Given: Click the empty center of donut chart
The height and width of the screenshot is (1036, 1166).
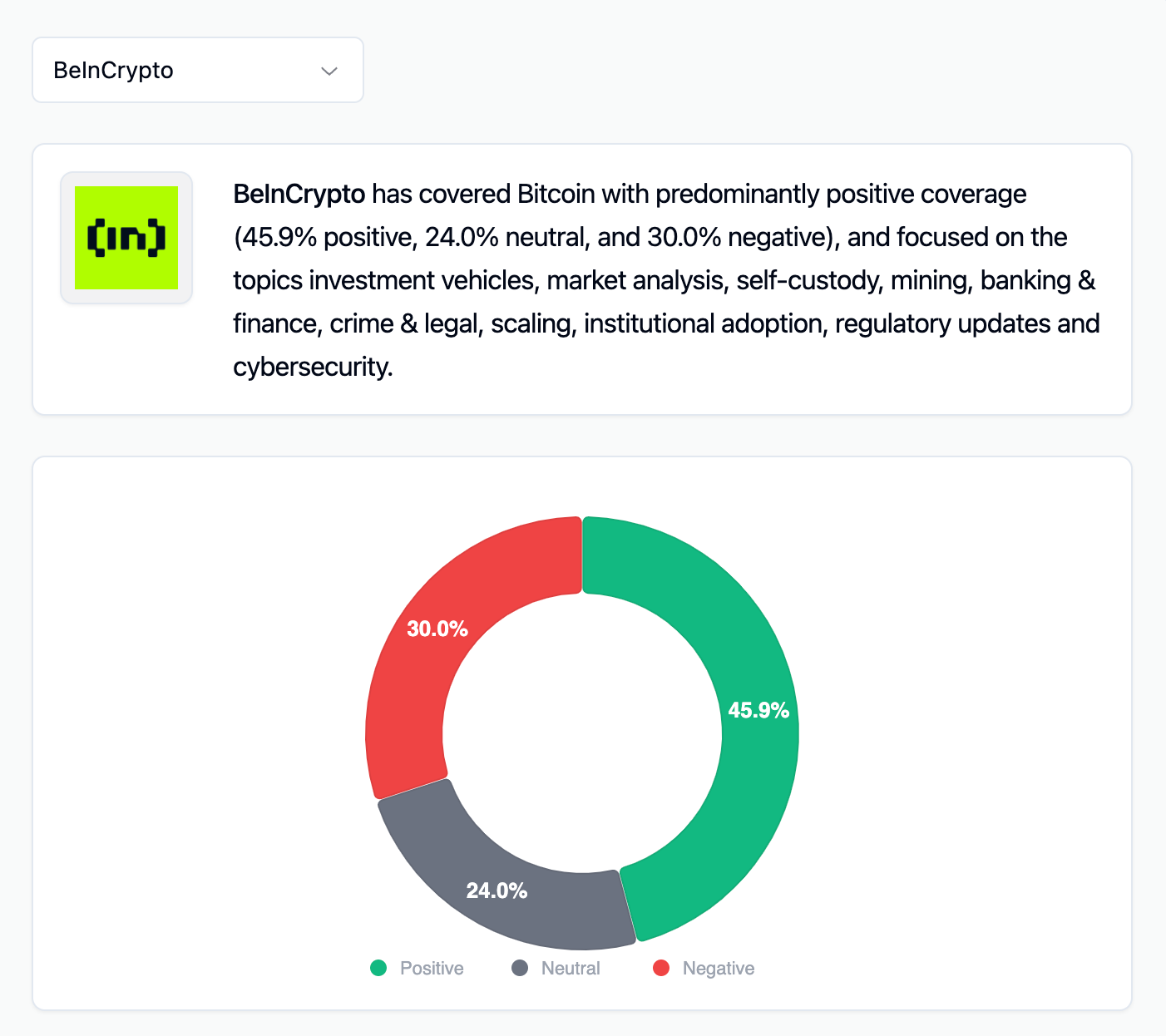Looking at the screenshot, I should click(x=582, y=733).
